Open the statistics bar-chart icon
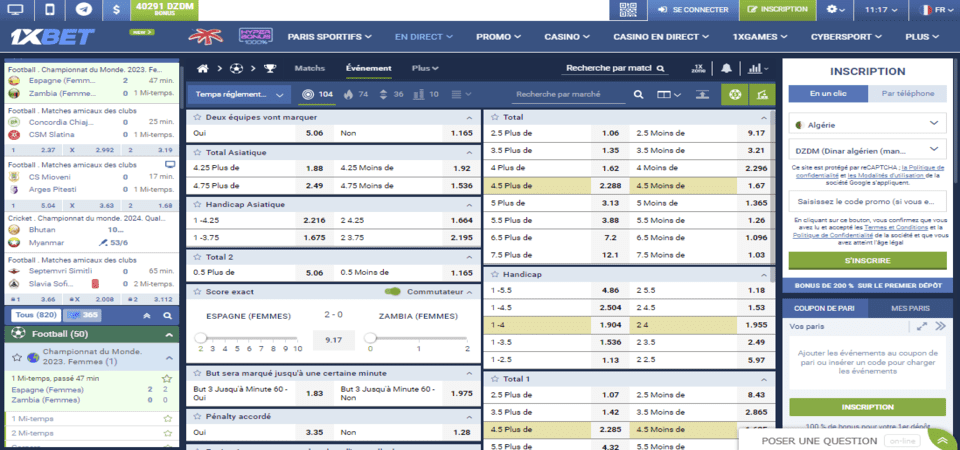Viewport: 960px width, 450px height. pos(755,69)
